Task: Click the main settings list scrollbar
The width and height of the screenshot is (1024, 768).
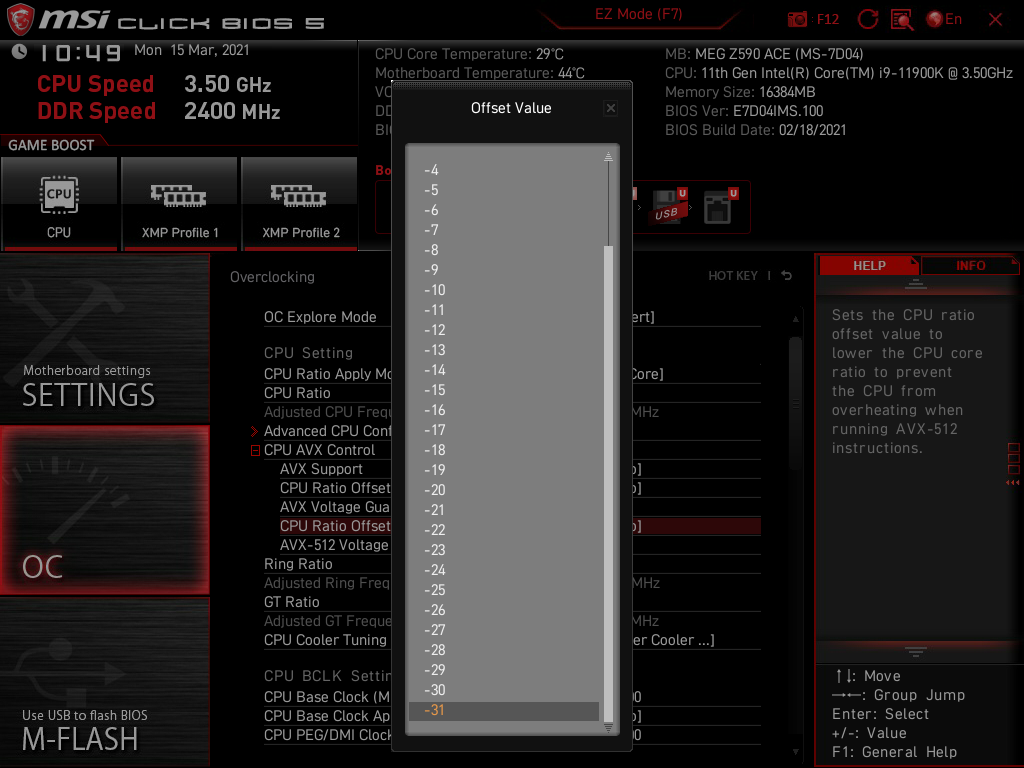Action: pos(795,405)
